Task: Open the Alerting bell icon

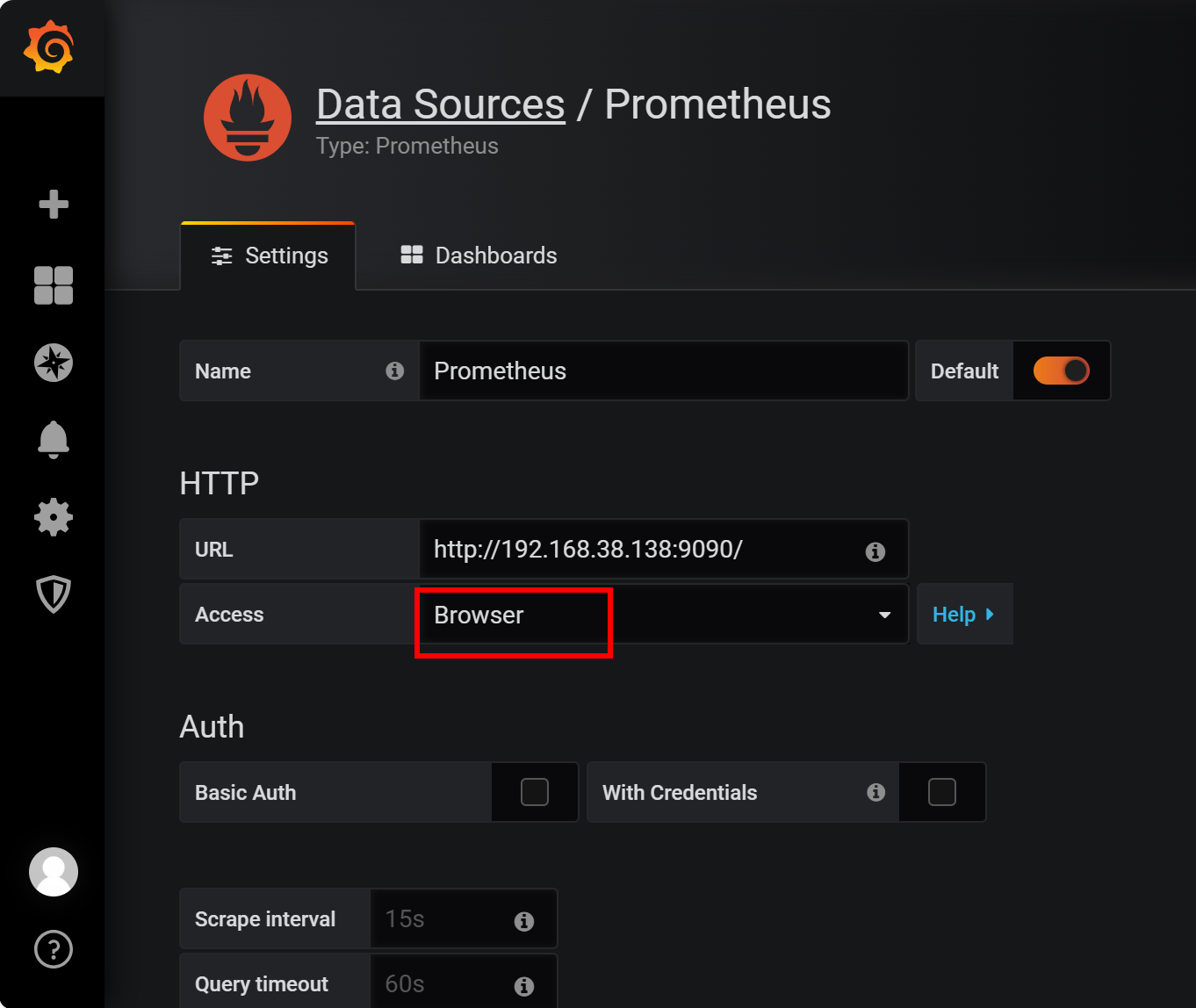Action: tap(54, 439)
